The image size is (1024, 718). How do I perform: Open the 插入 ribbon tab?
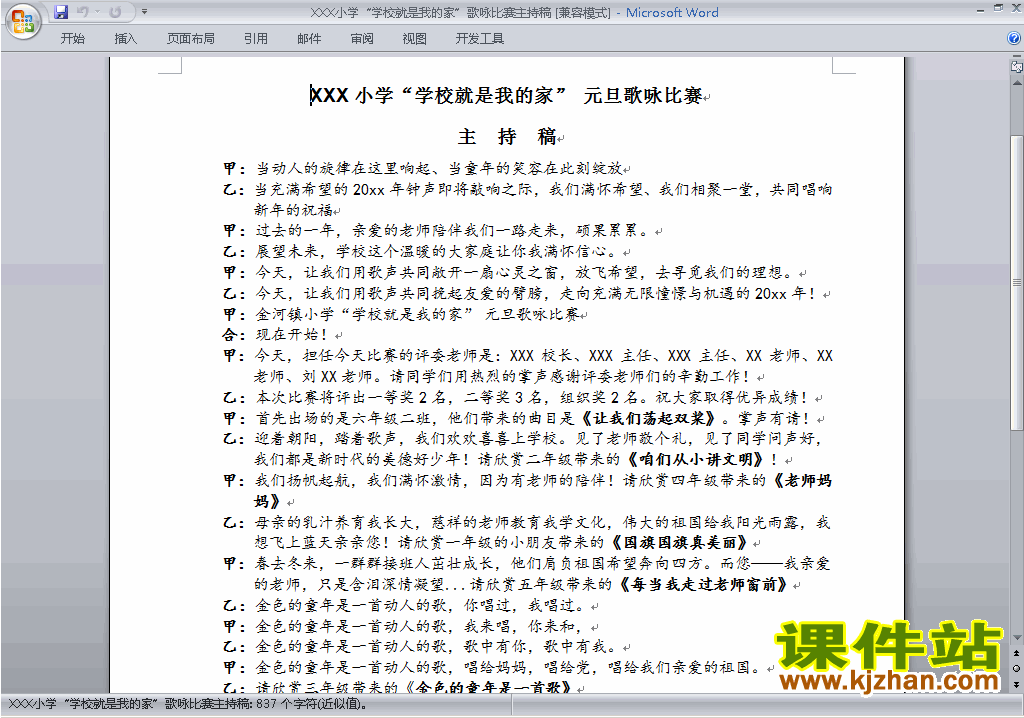pyautogui.click(x=125, y=39)
